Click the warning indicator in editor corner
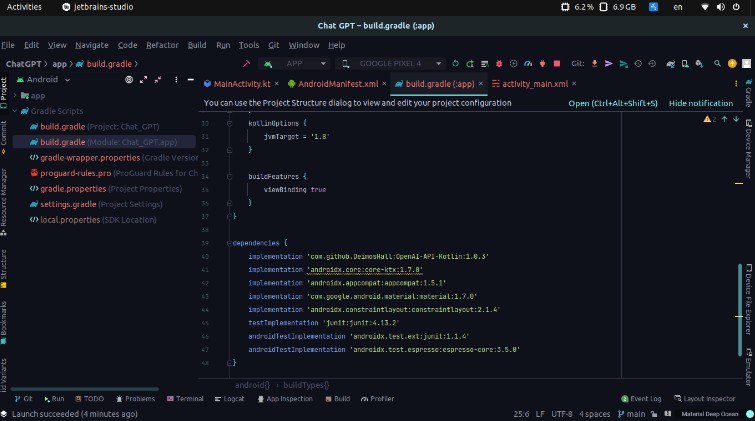The width and height of the screenshot is (755, 421). pyautogui.click(x=709, y=119)
